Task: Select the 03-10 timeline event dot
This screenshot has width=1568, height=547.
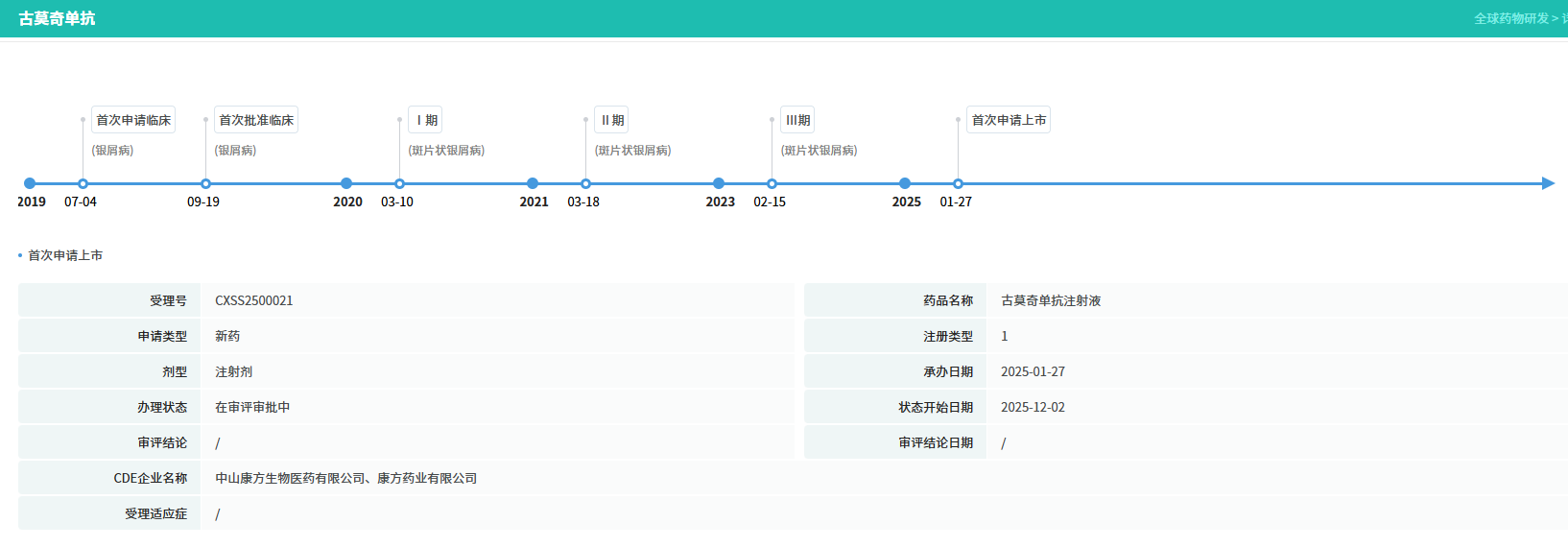Action: (x=399, y=183)
